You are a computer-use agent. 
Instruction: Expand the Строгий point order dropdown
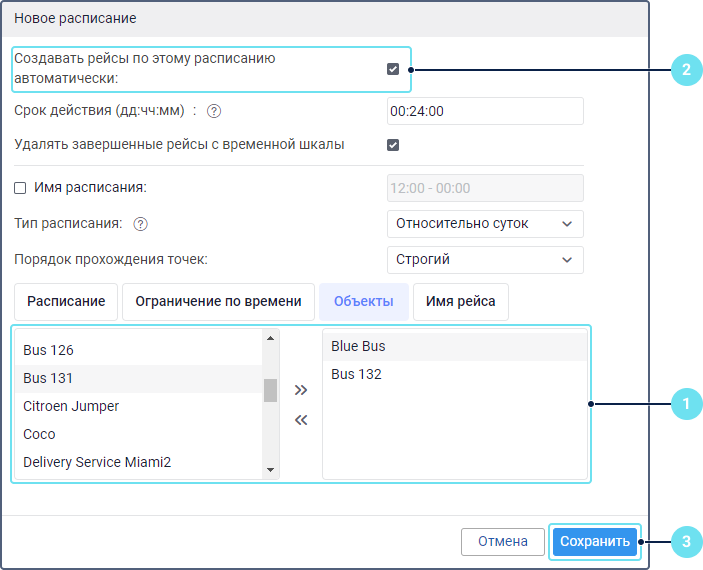[485, 259]
